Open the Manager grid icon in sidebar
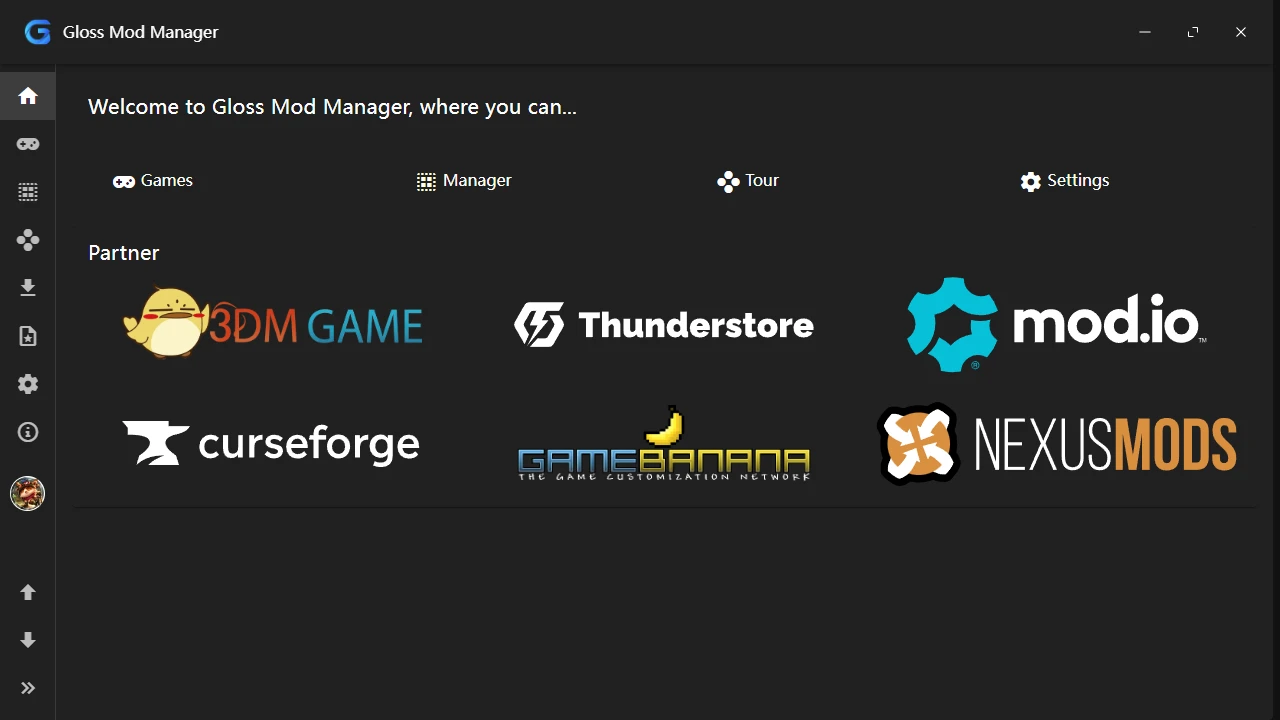This screenshot has width=1280, height=720. coord(28,192)
